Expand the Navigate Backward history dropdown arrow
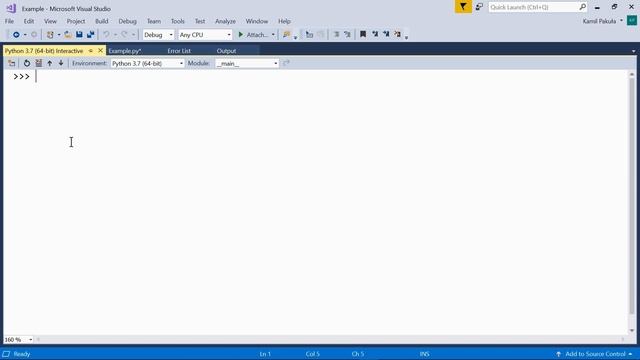The height and width of the screenshot is (360, 640). tap(25, 35)
